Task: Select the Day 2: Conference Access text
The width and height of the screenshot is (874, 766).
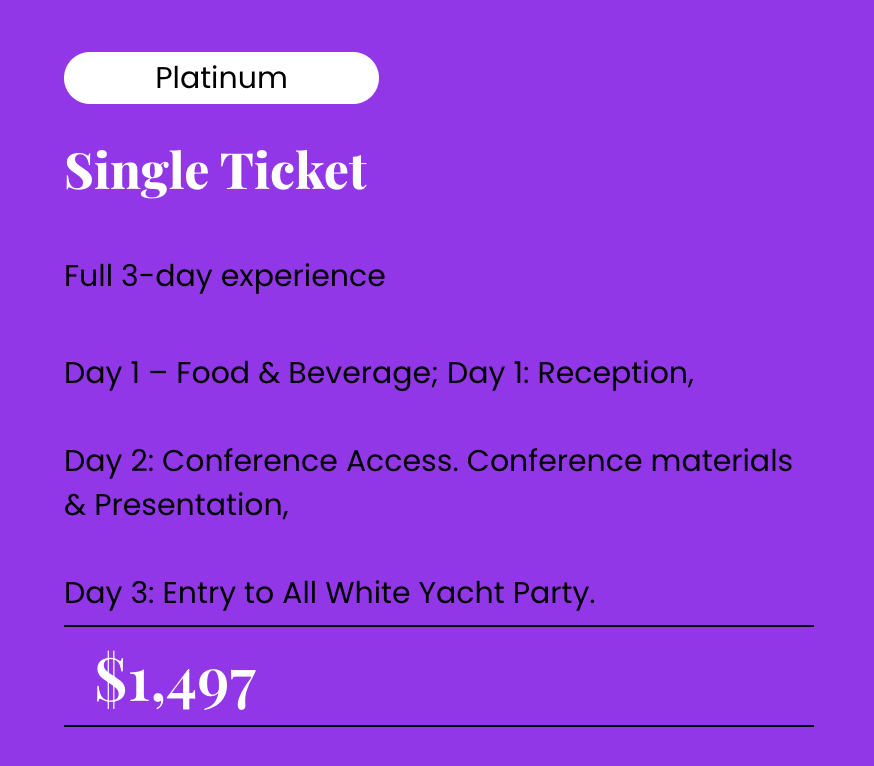Action: click(x=261, y=462)
